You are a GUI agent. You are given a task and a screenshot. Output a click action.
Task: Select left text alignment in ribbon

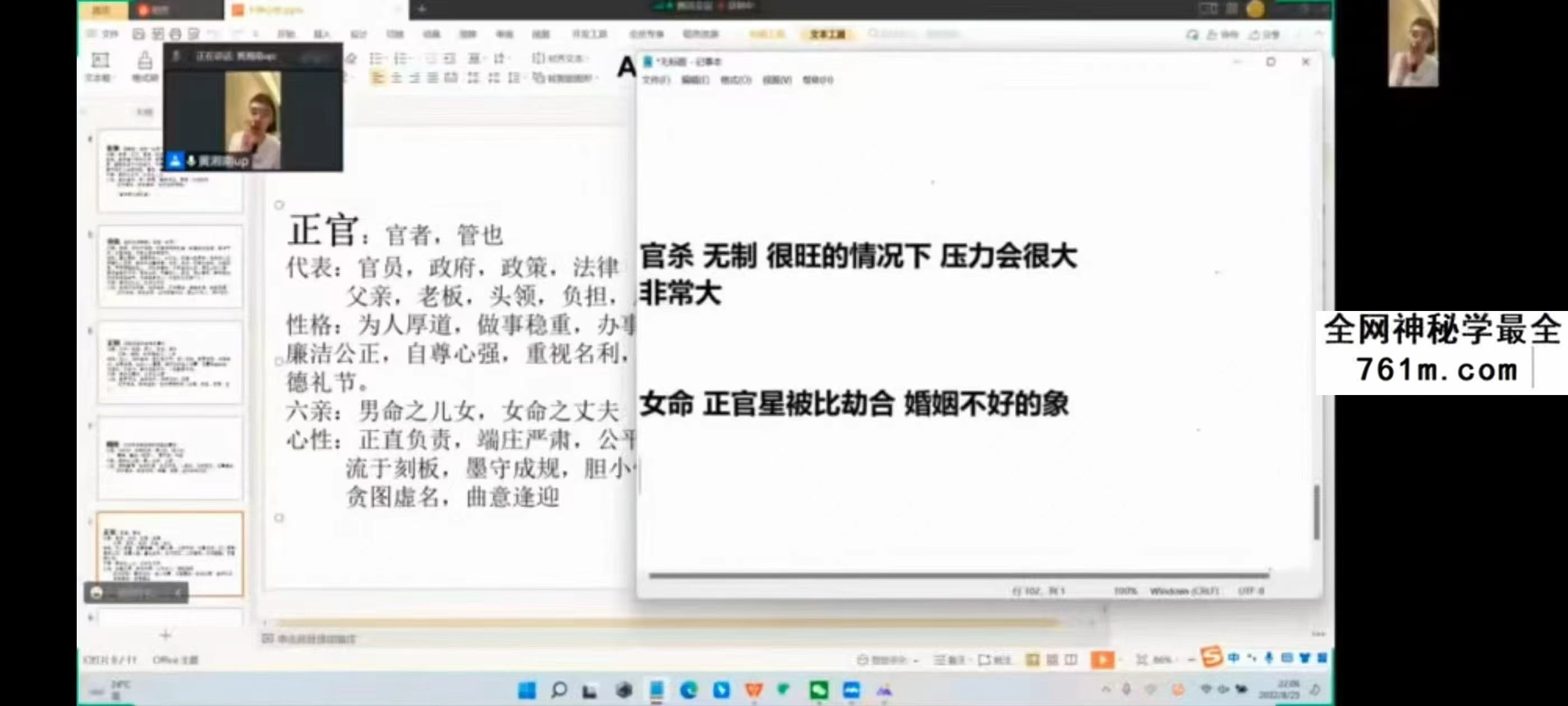pos(378,78)
